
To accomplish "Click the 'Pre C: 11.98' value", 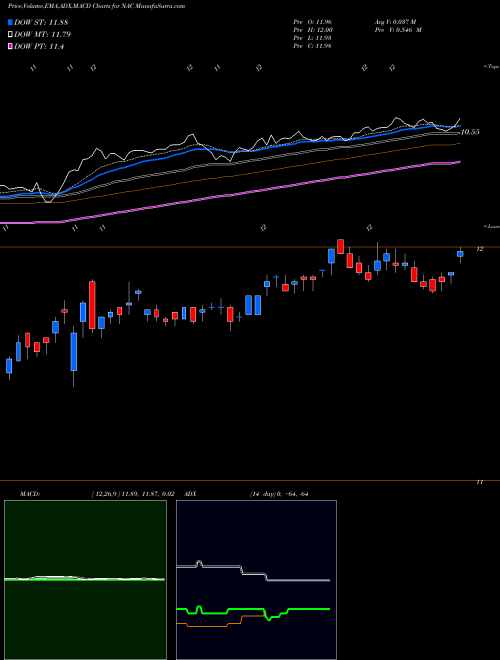I will pos(313,46).
